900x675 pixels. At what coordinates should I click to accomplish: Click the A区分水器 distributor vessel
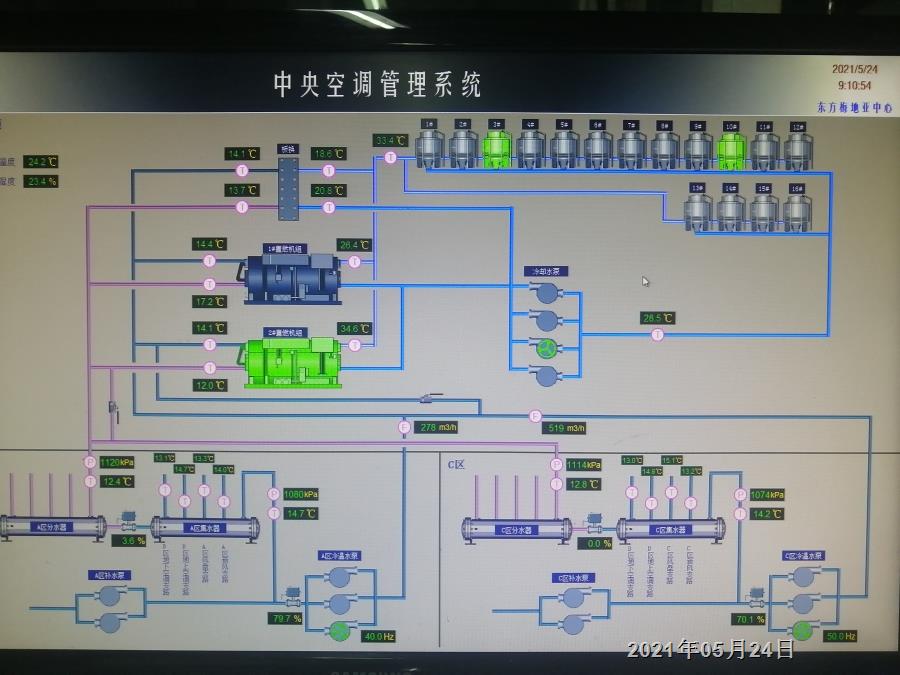[53, 527]
